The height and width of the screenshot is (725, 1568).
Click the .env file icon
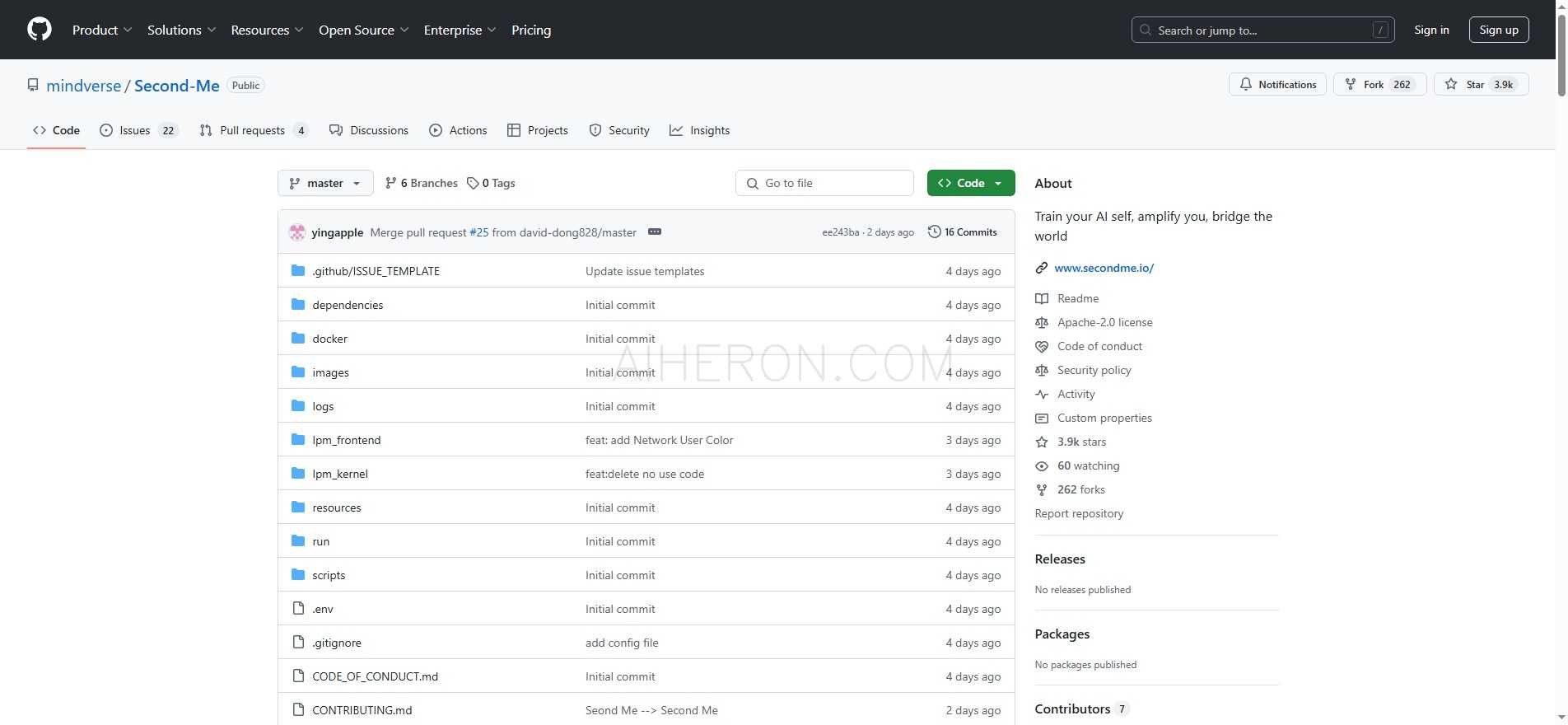point(298,608)
